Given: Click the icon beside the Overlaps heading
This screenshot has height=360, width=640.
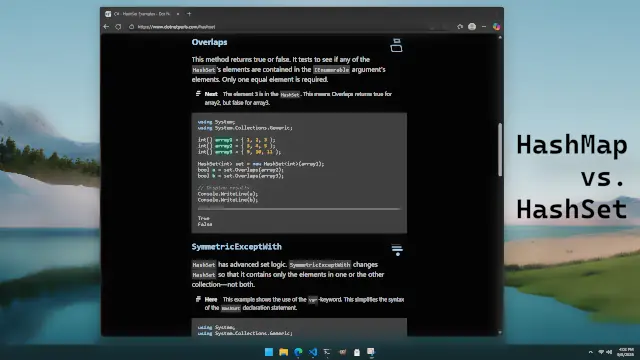Looking at the screenshot, I should click(396, 45).
